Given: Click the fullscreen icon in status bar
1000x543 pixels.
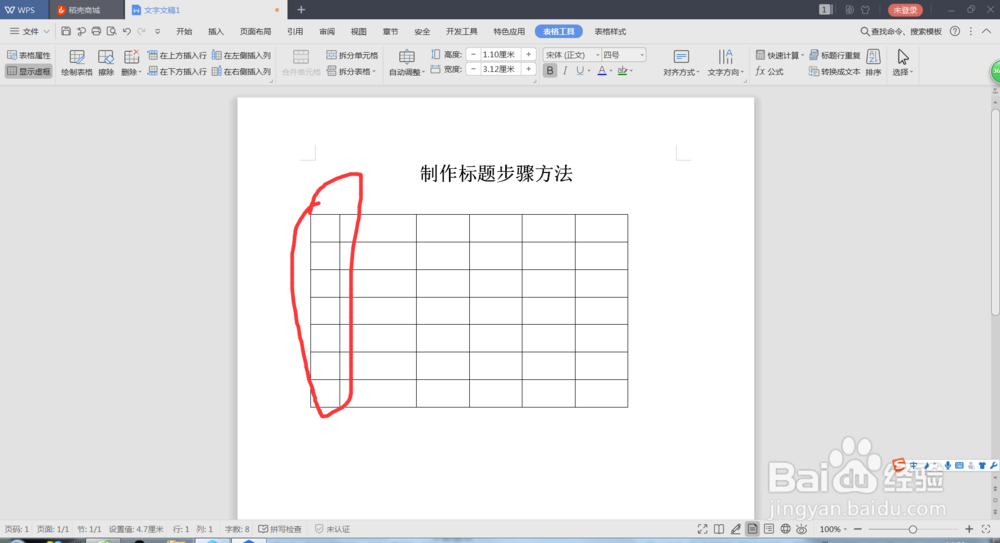Looking at the screenshot, I should click(702, 529).
